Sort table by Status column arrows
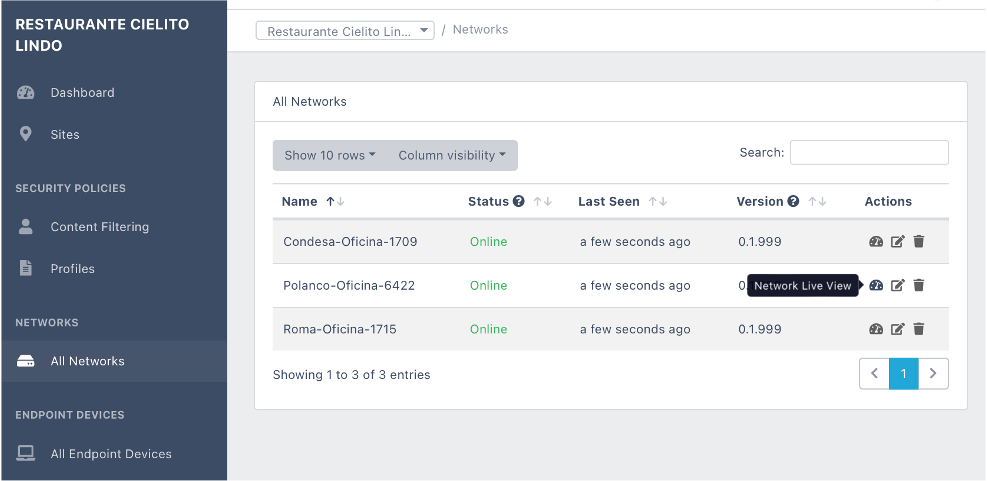 (x=542, y=201)
